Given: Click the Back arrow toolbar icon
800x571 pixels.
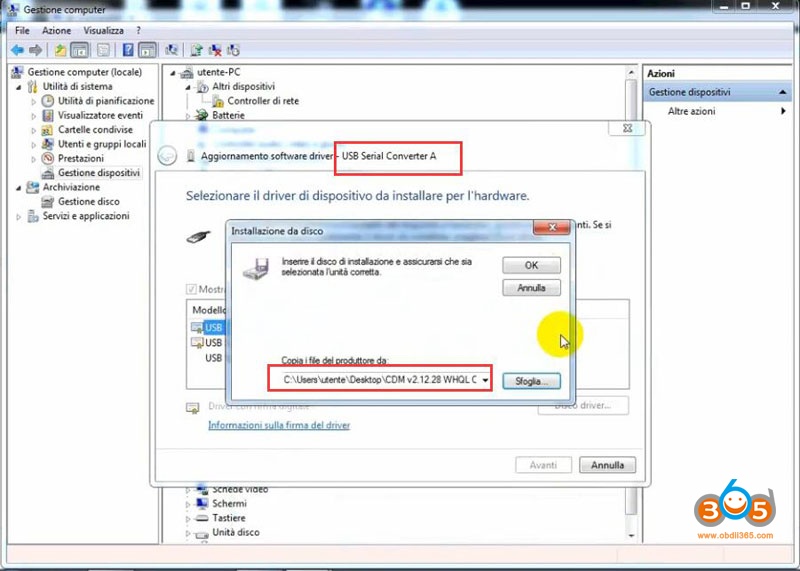Looking at the screenshot, I should point(17,50).
